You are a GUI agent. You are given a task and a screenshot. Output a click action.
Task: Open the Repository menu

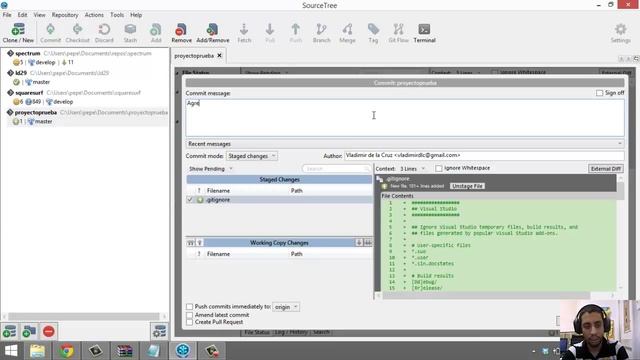[x=65, y=15]
